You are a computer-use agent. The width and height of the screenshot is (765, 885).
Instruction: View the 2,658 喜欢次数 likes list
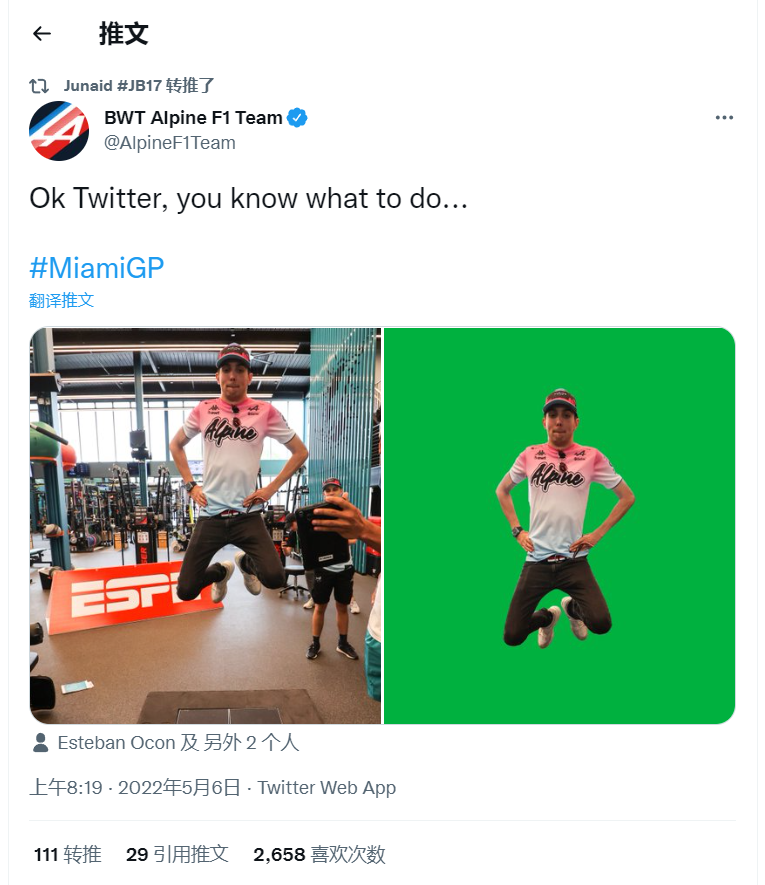click(319, 854)
